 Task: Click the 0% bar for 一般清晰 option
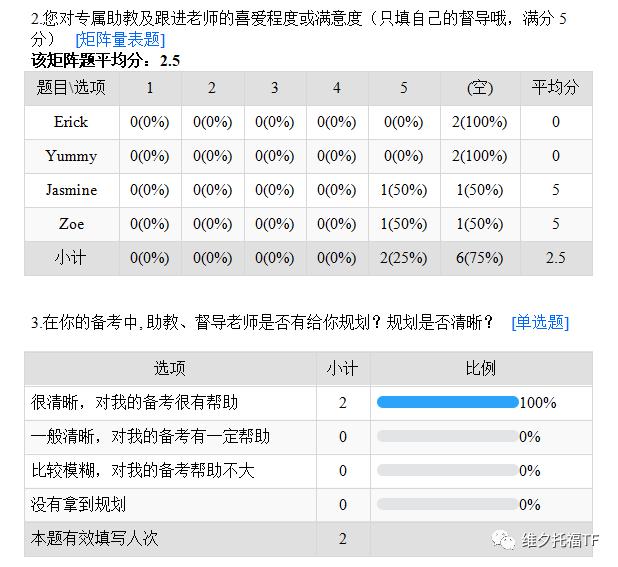tap(447, 437)
